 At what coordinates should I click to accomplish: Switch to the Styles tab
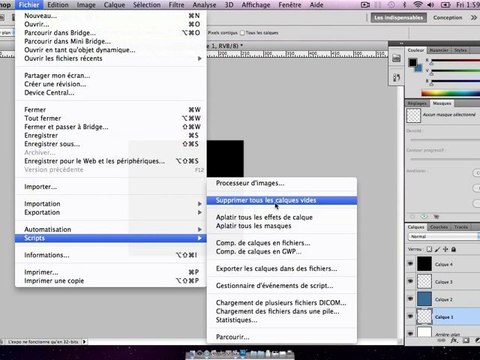pyautogui.click(x=460, y=50)
